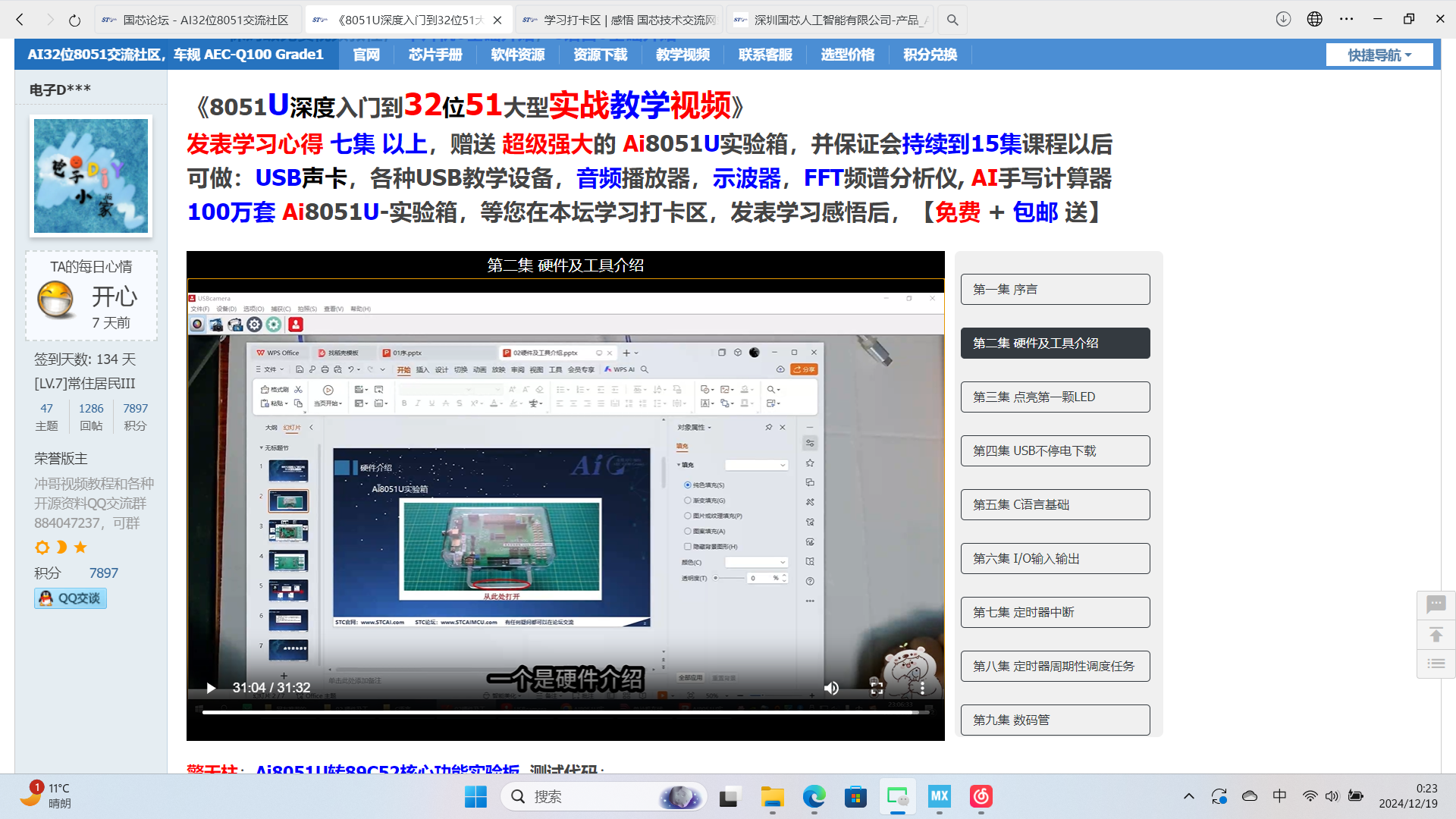Open the browser tab search icon
The height and width of the screenshot is (819, 1456).
click(x=952, y=20)
